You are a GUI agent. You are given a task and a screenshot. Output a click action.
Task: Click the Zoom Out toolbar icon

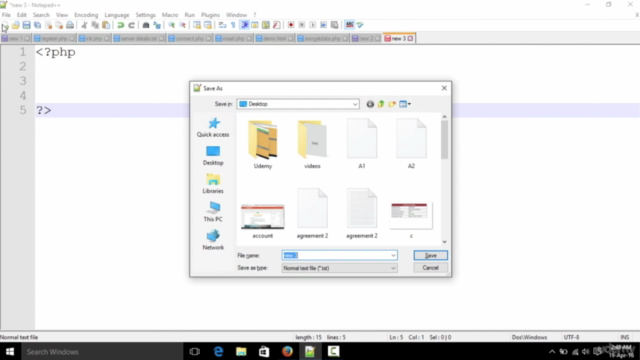point(182,25)
